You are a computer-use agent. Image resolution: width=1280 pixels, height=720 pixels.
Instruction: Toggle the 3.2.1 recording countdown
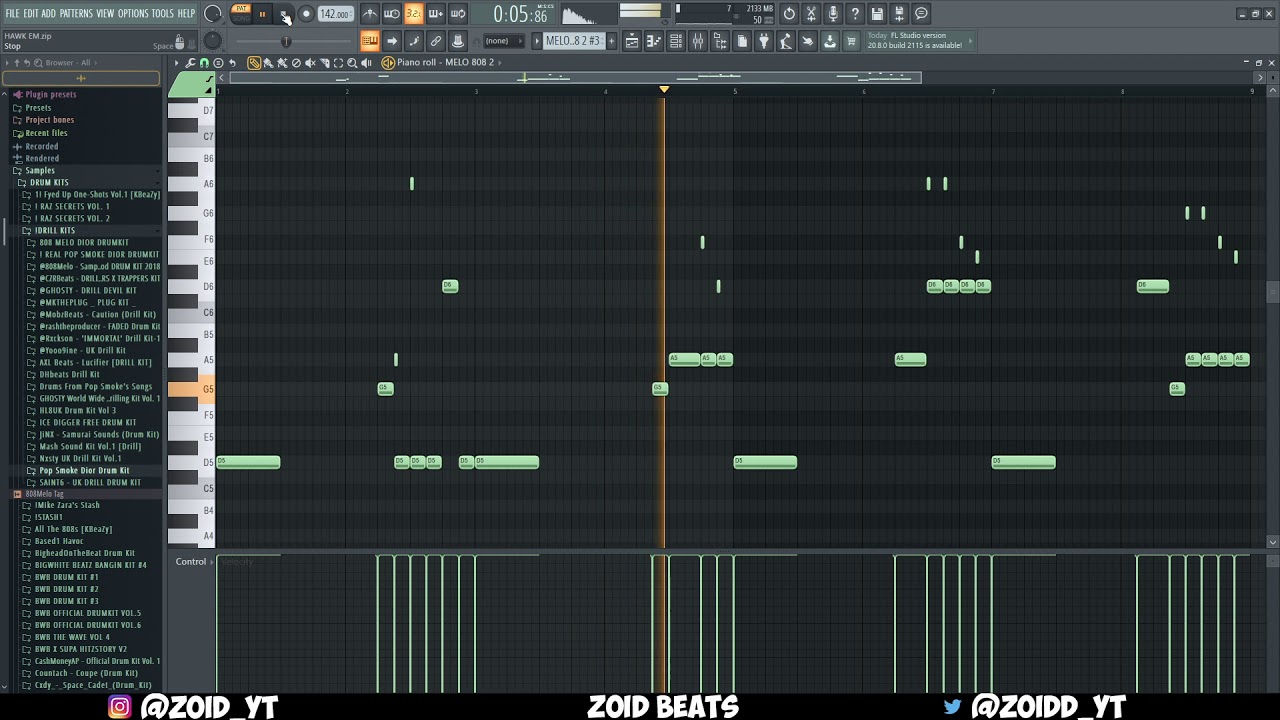coord(413,14)
